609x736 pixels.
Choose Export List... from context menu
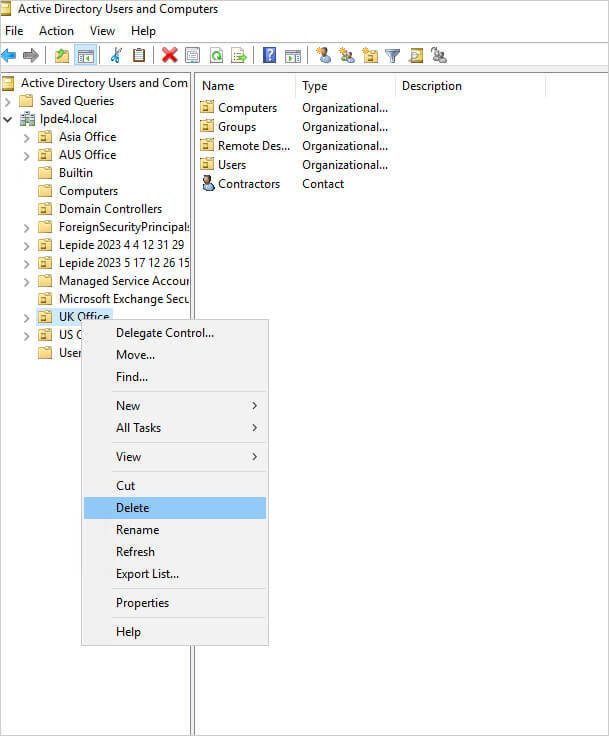pos(175,574)
